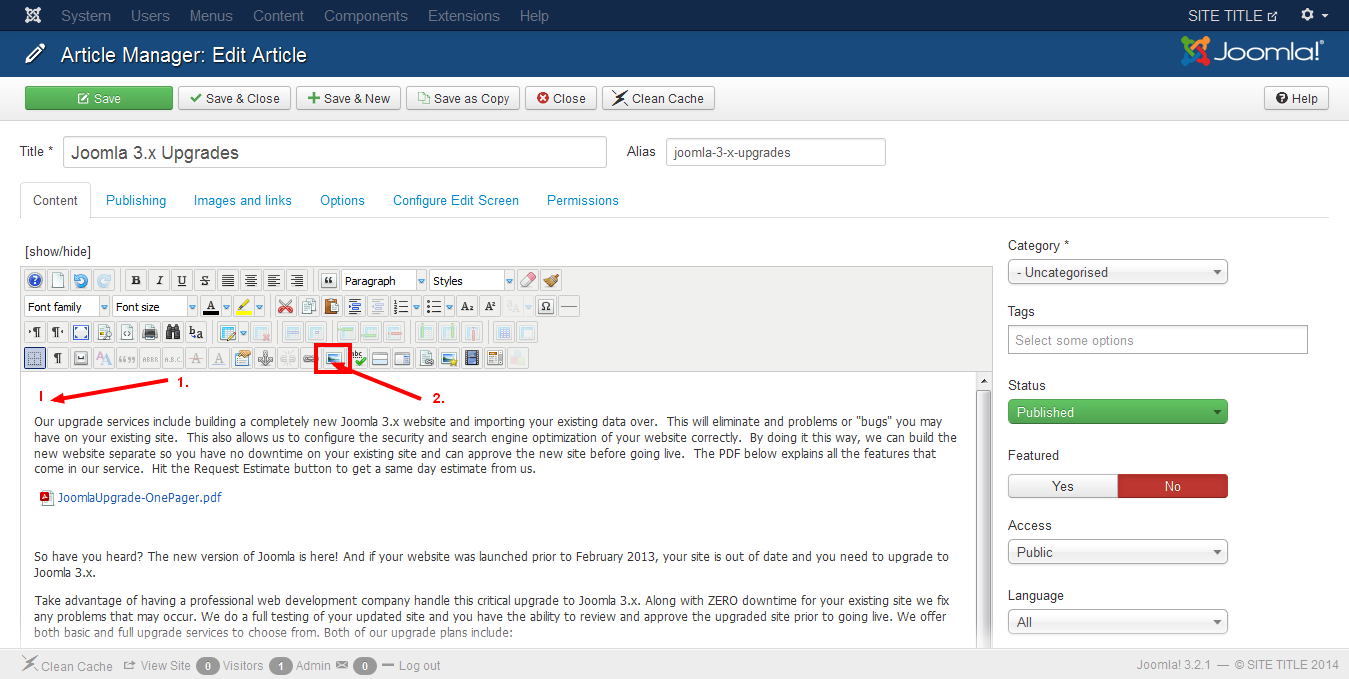Toggle underline formatting
The image size is (1349, 679).
click(181, 281)
